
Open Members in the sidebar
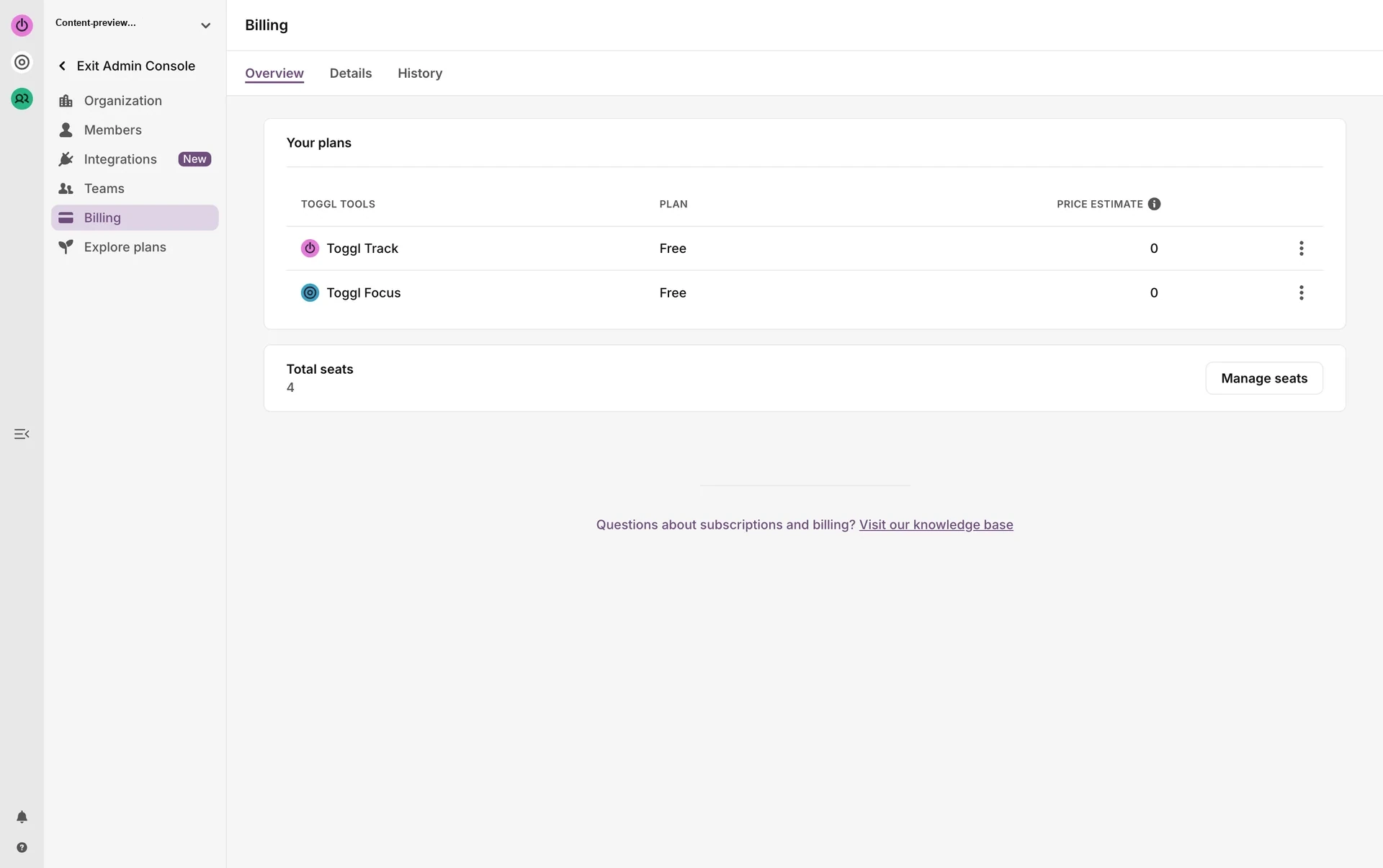(x=135, y=130)
